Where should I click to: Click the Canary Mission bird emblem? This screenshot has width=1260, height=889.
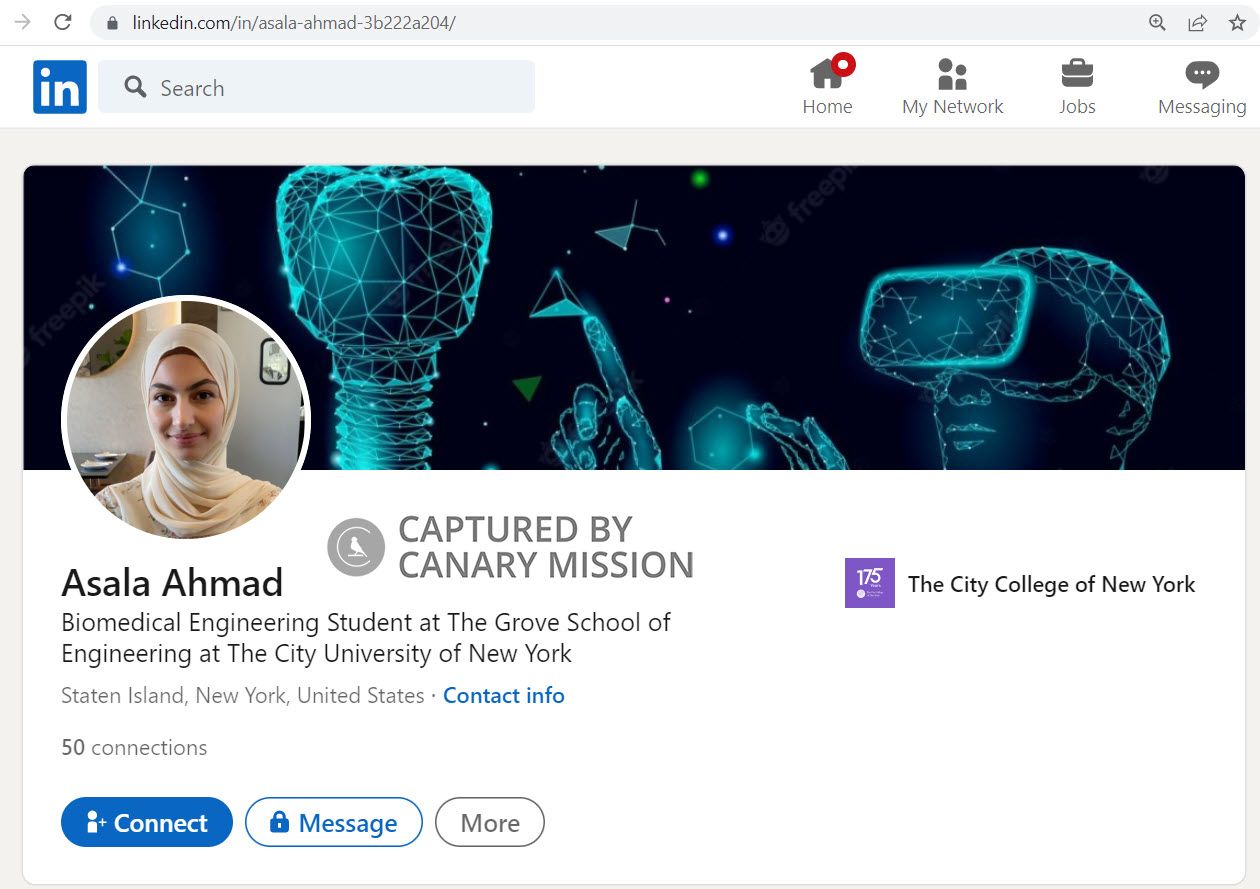click(x=356, y=546)
